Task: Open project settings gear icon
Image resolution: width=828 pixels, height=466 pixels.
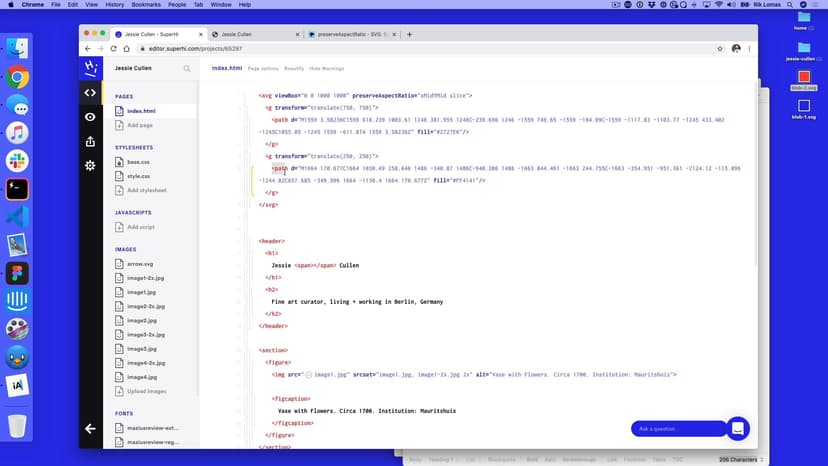Action: [90, 165]
